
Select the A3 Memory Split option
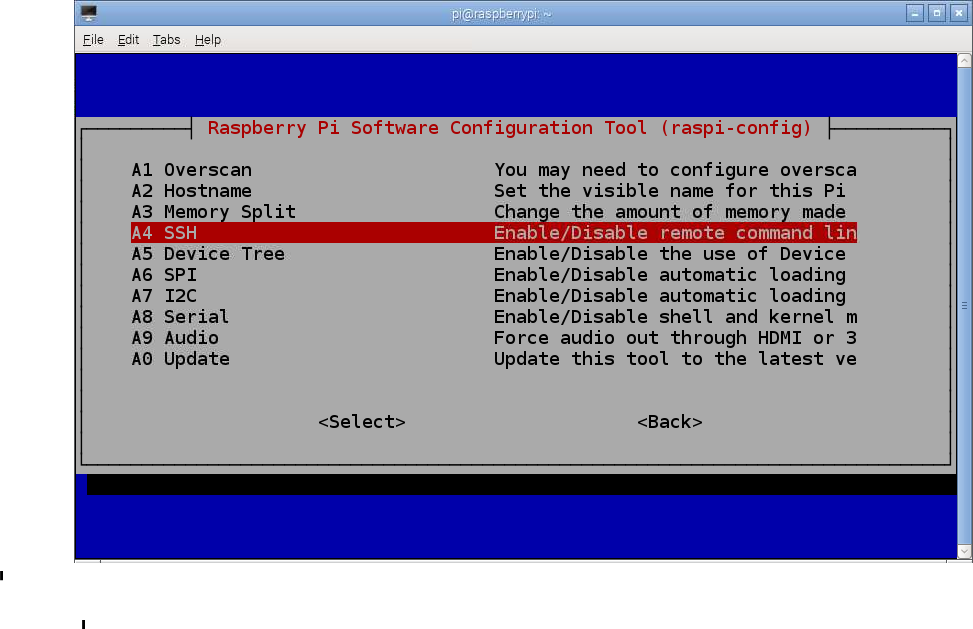tap(494, 212)
